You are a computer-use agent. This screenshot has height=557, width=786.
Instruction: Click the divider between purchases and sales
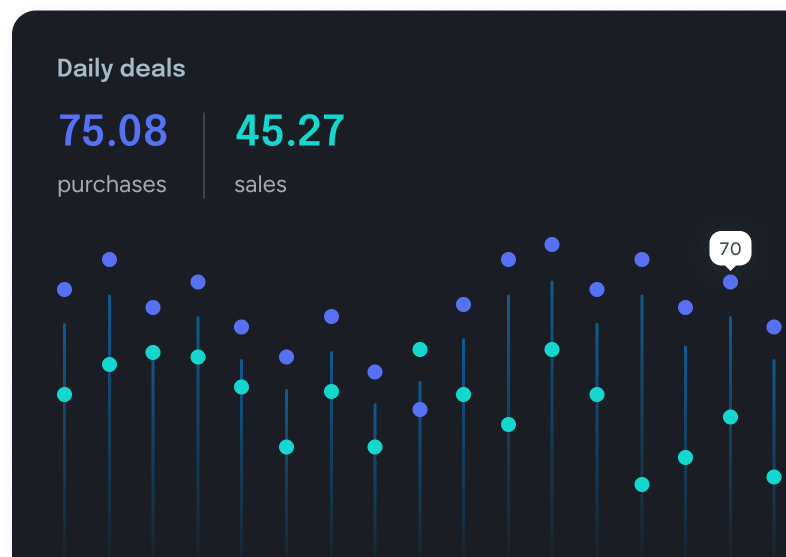tap(204, 155)
